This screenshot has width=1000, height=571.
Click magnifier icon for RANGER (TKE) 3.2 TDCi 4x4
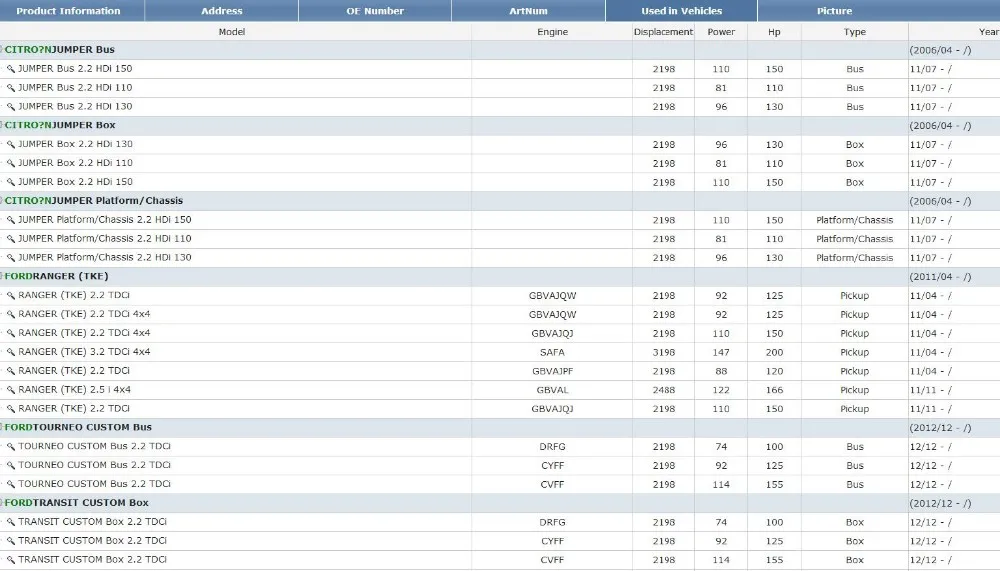tap(11, 352)
